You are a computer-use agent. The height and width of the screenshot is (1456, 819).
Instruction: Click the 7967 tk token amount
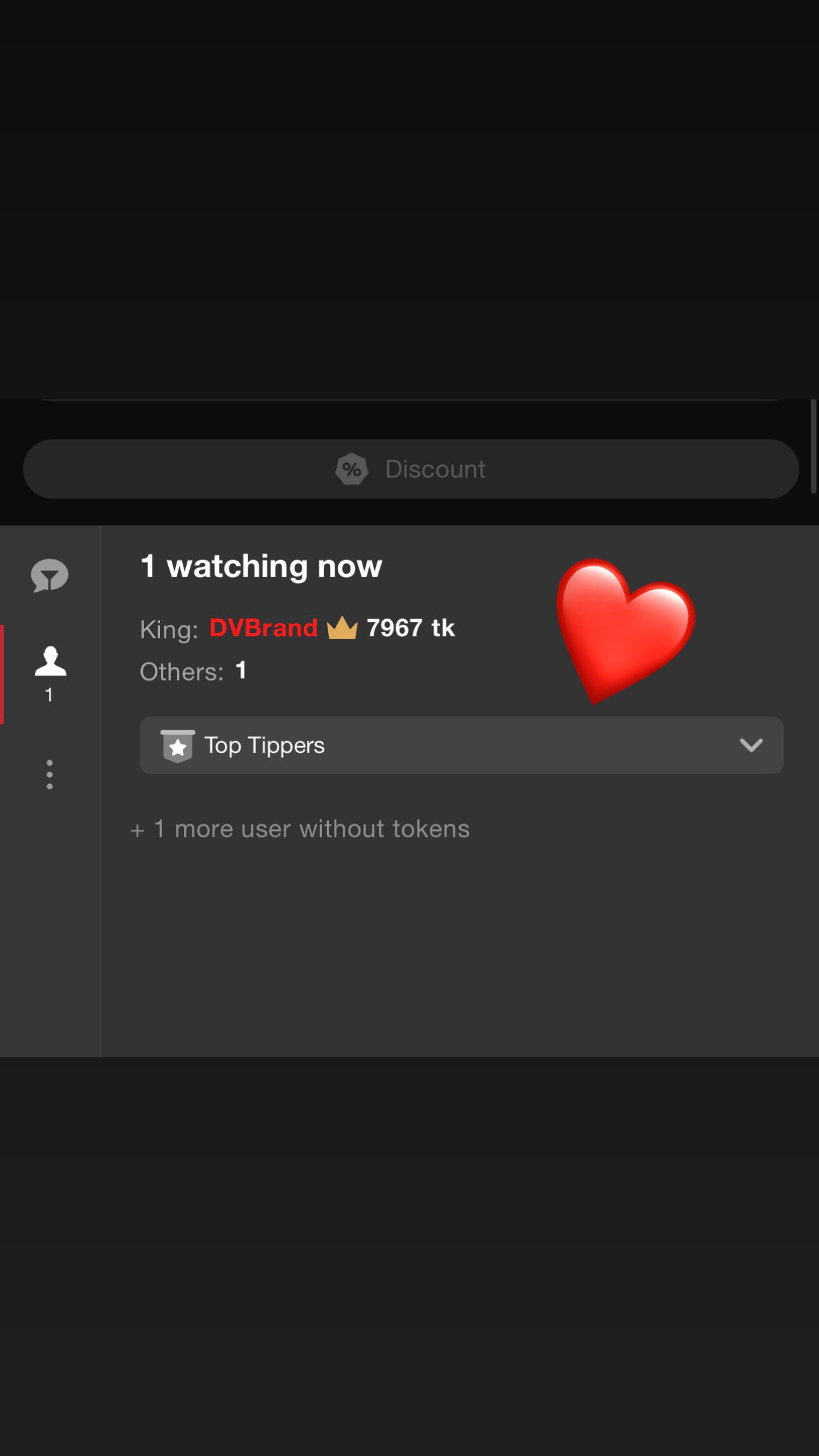pos(411,628)
